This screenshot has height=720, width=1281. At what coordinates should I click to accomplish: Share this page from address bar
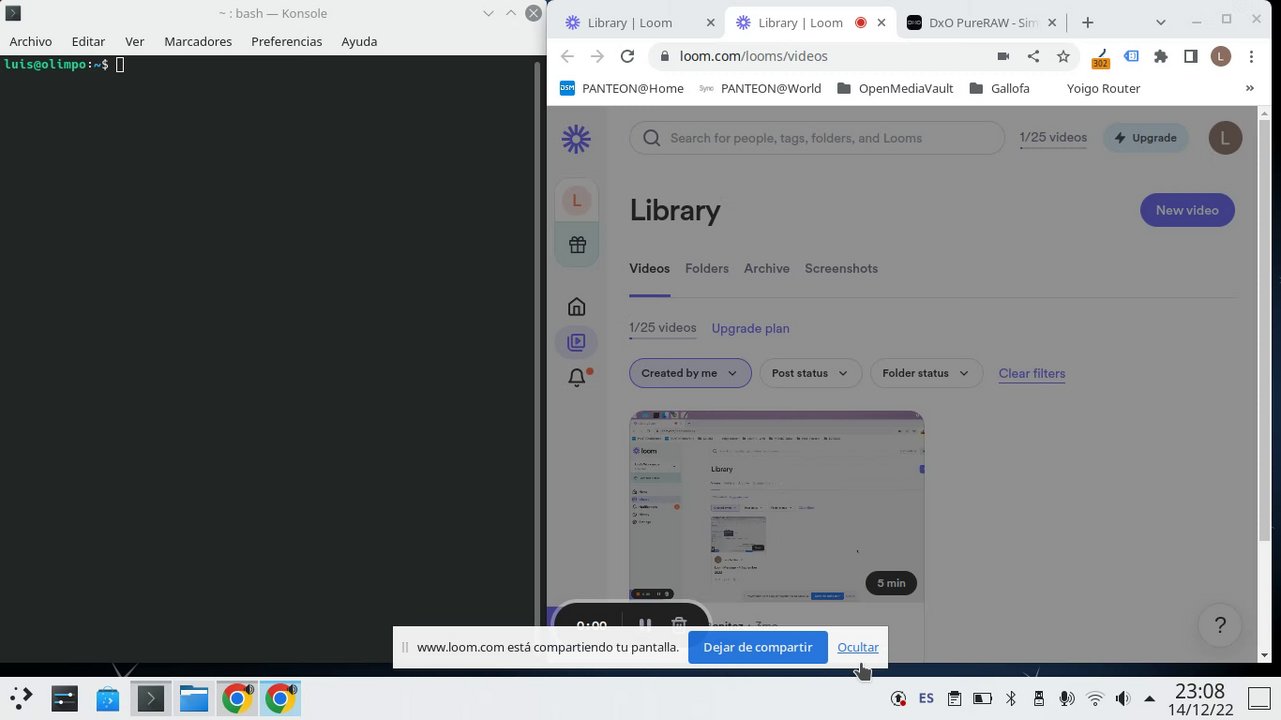[x=1033, y=57]
